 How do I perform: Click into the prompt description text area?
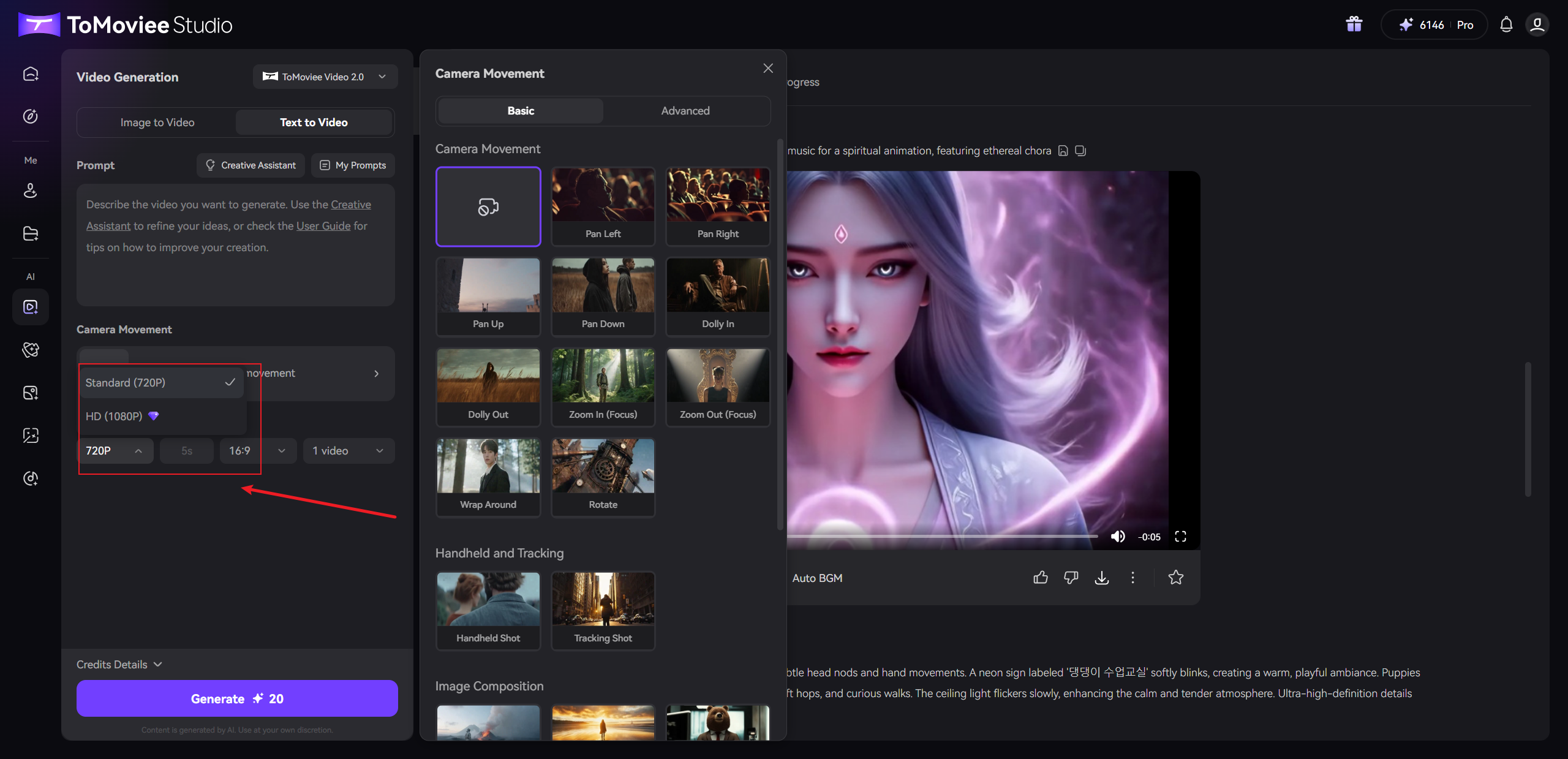point(236,245)
